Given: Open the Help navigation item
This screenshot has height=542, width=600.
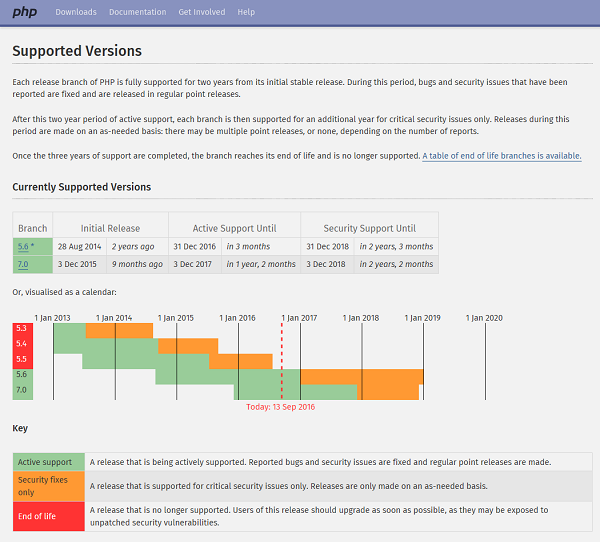Looking at the screenshot, I should [x=246, y=12].
